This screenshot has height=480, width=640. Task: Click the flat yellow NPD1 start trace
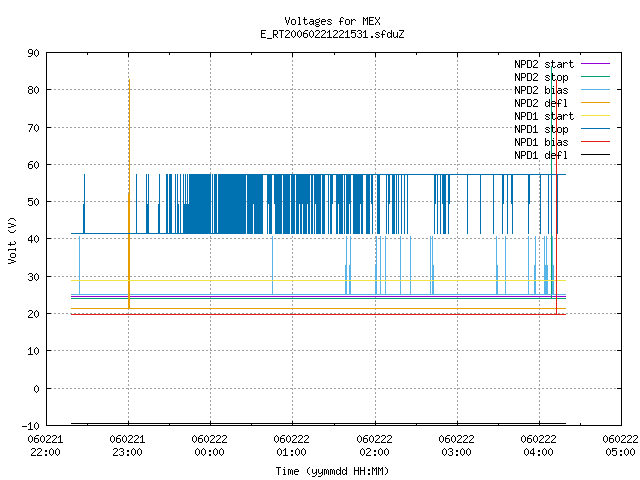[x=318, y=280]
